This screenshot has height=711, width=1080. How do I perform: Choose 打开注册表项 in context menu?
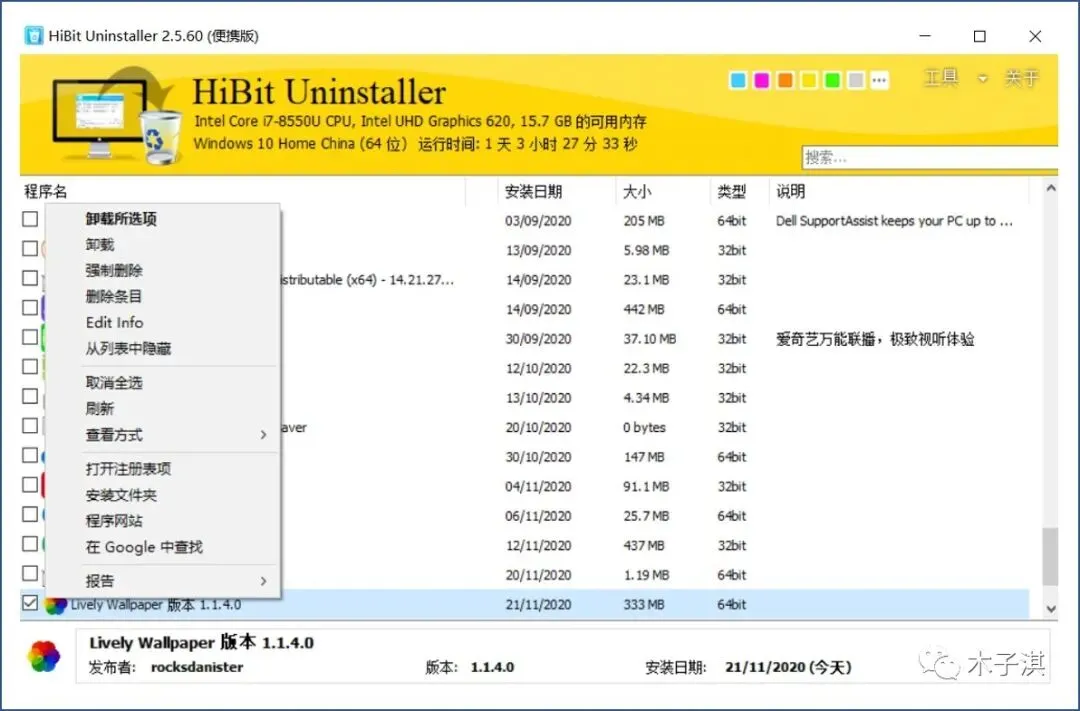point(128,469)
